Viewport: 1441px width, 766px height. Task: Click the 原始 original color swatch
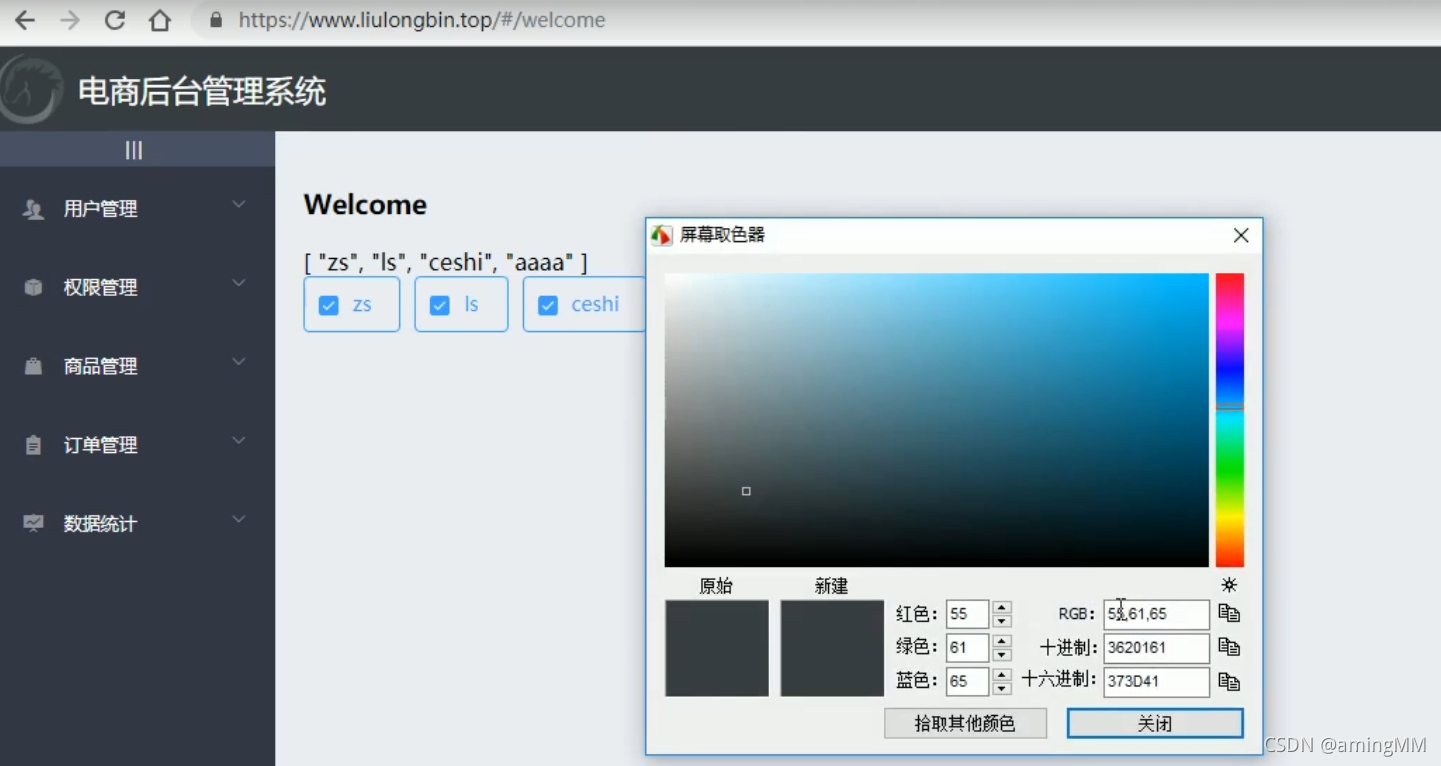[717, 648]
